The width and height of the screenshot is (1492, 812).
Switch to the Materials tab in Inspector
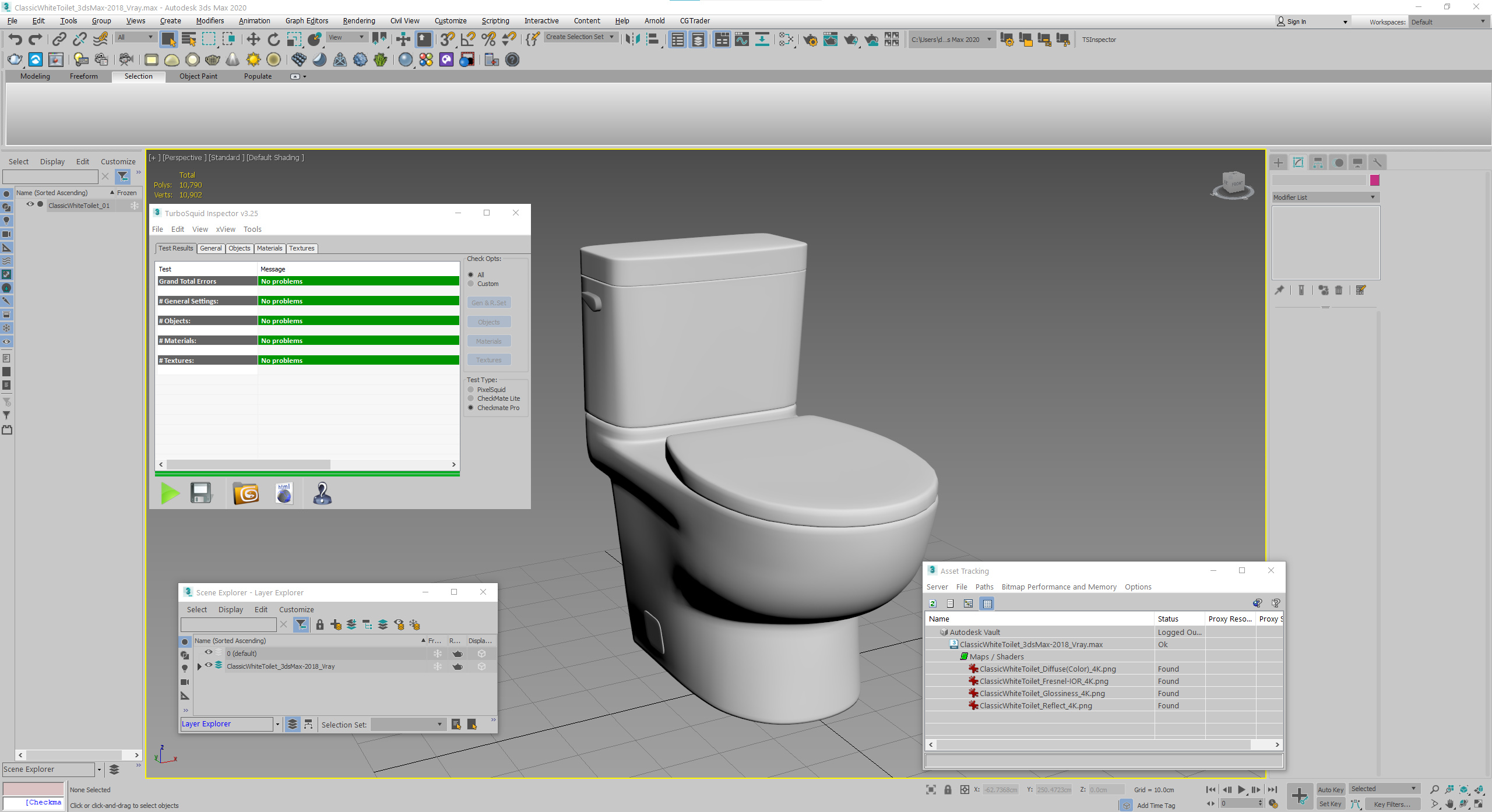[x=269, y=248]
